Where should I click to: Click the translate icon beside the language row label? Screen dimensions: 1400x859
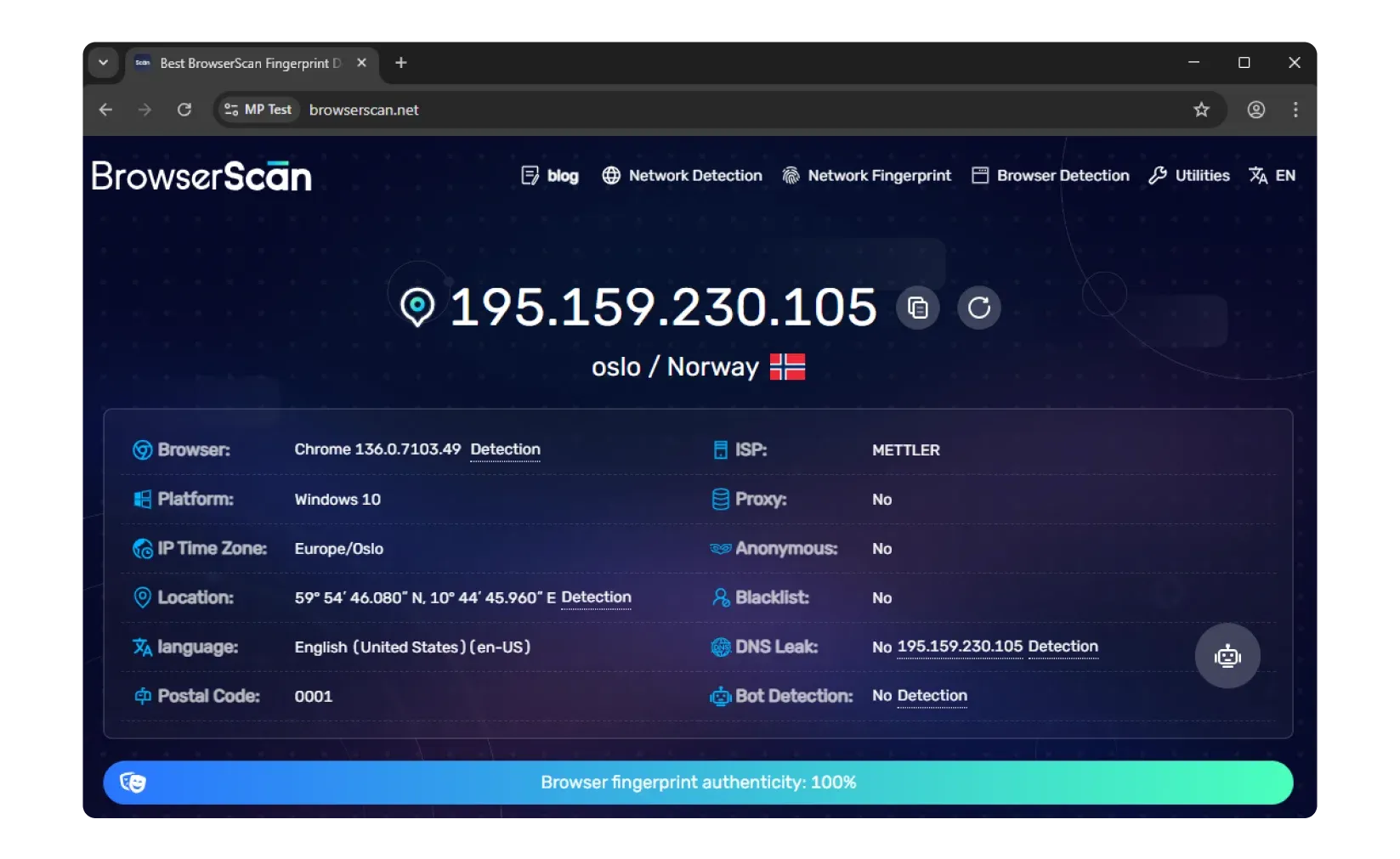pos(143,647)
